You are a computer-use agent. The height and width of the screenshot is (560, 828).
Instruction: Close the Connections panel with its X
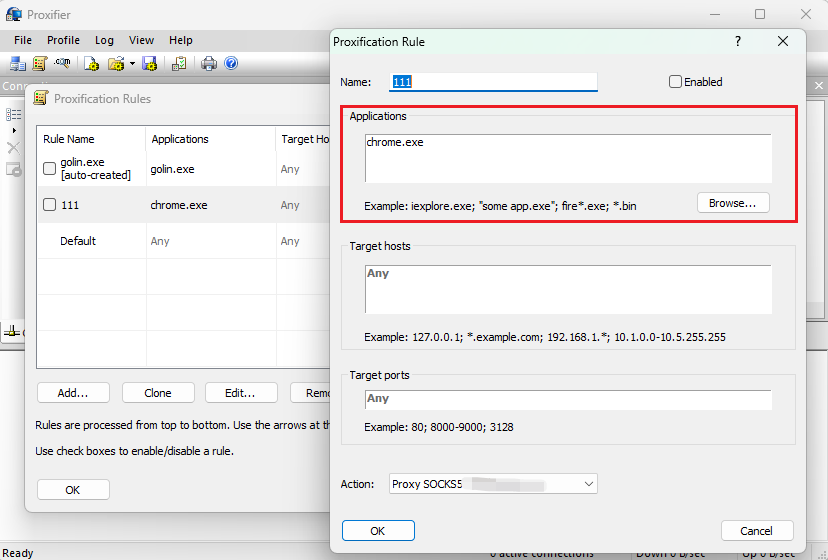[818, 85]
